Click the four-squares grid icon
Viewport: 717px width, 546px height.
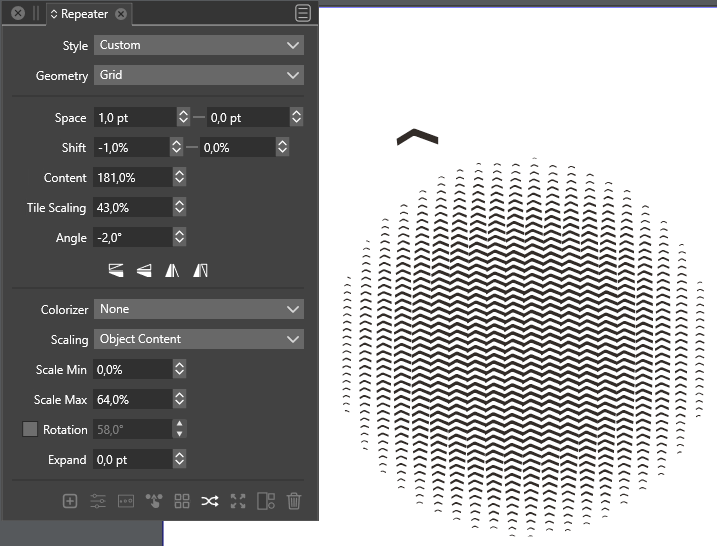tap(182, 501)
